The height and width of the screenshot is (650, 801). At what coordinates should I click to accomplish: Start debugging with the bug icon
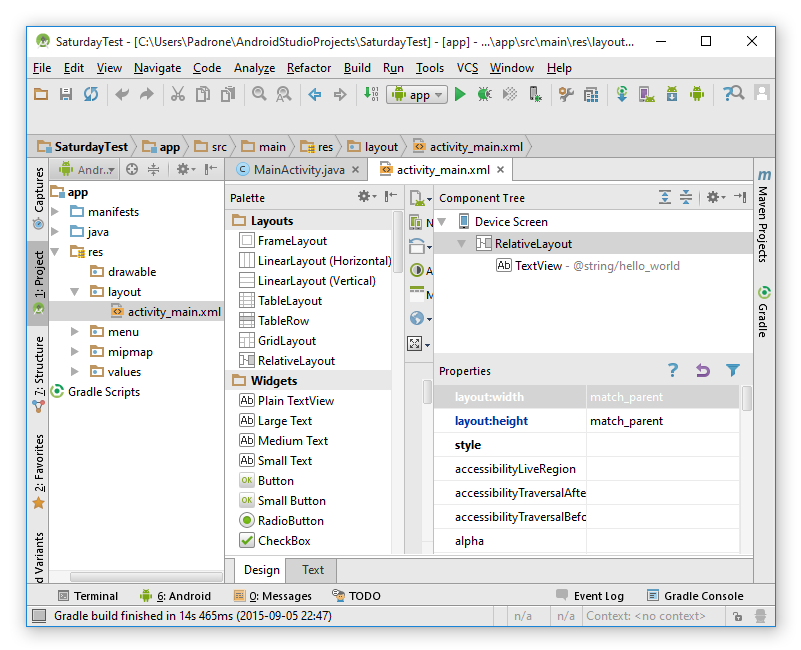pos(484,94)
